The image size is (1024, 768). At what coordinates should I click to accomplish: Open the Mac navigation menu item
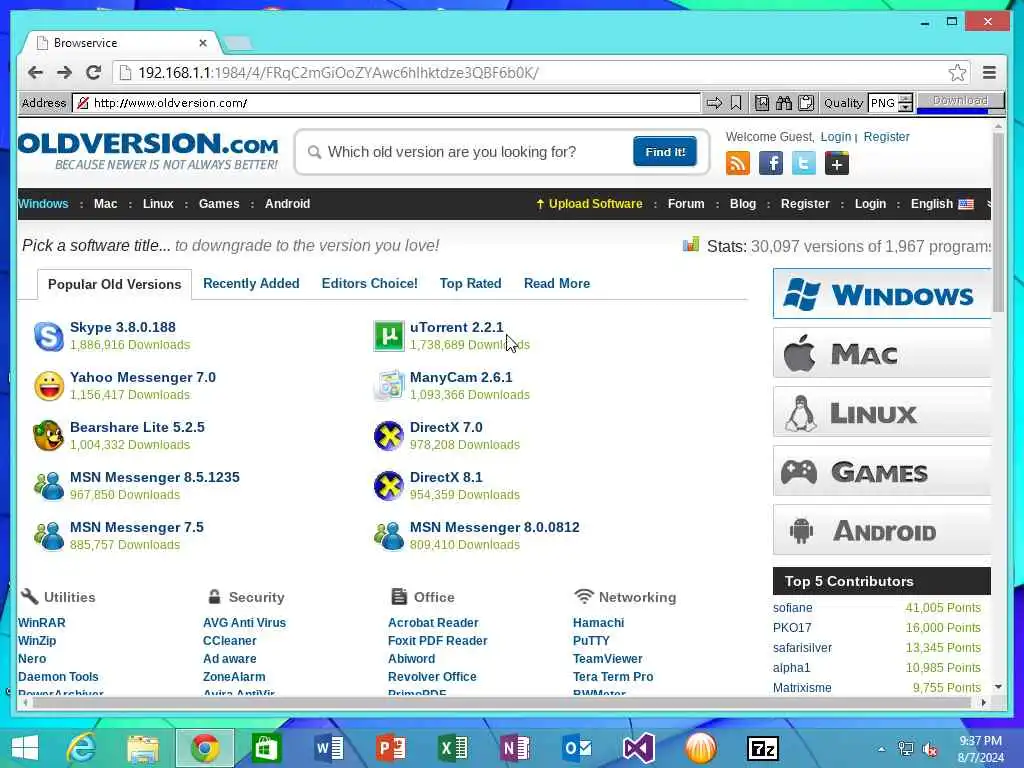[106, 204]
